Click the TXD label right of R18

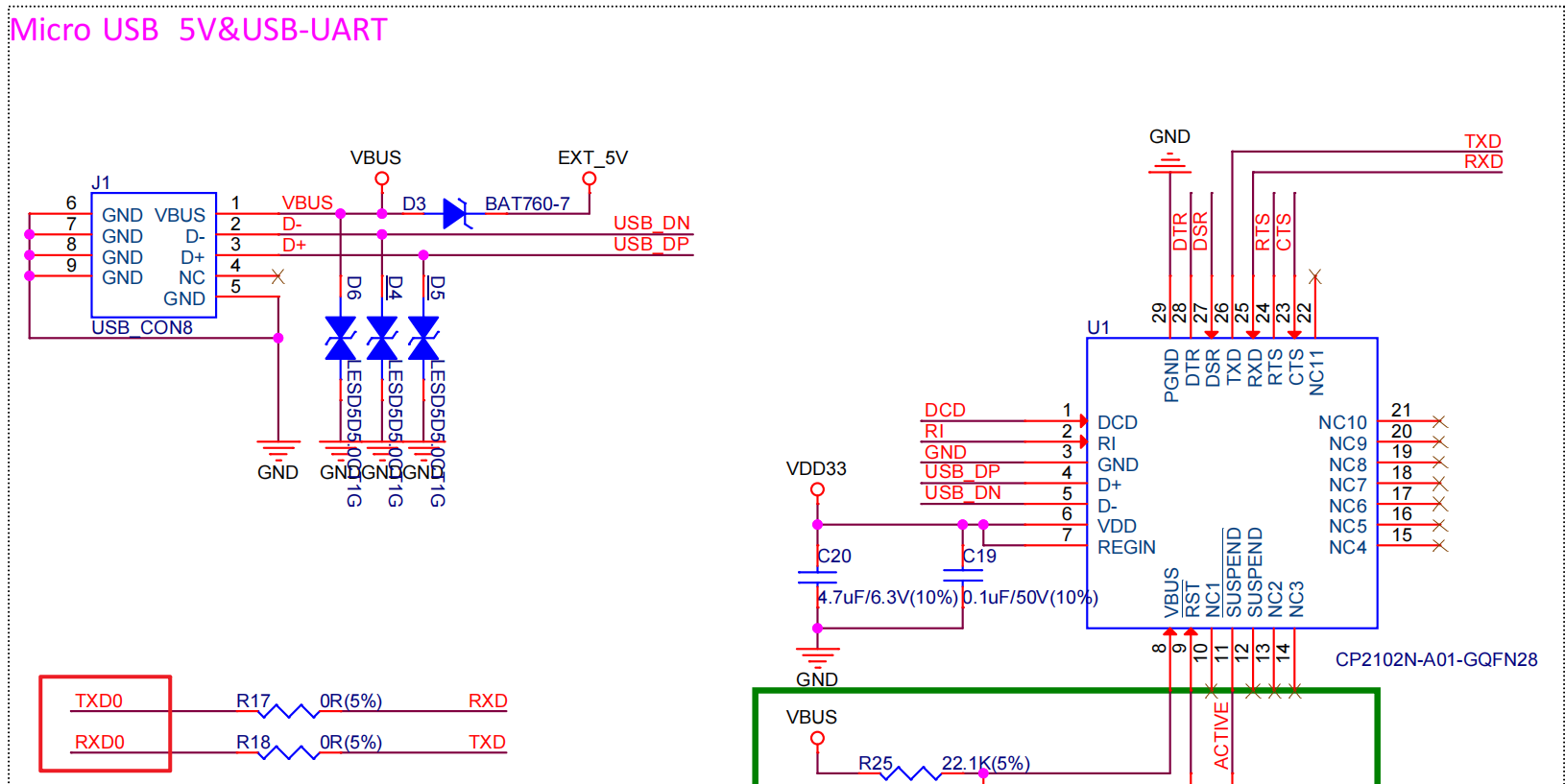click(x=487, y=742)
